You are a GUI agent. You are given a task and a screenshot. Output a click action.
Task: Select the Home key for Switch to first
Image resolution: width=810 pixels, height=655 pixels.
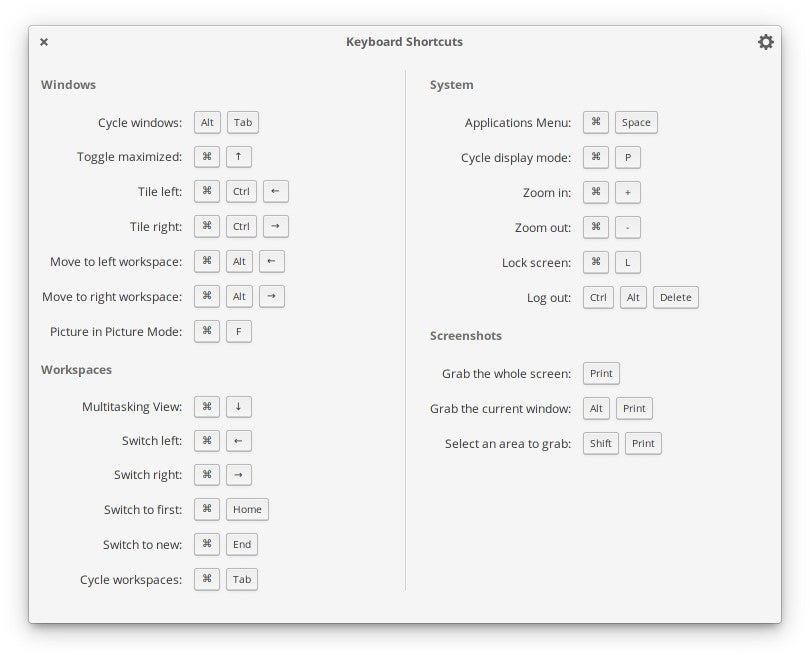(x=247, y=509)
